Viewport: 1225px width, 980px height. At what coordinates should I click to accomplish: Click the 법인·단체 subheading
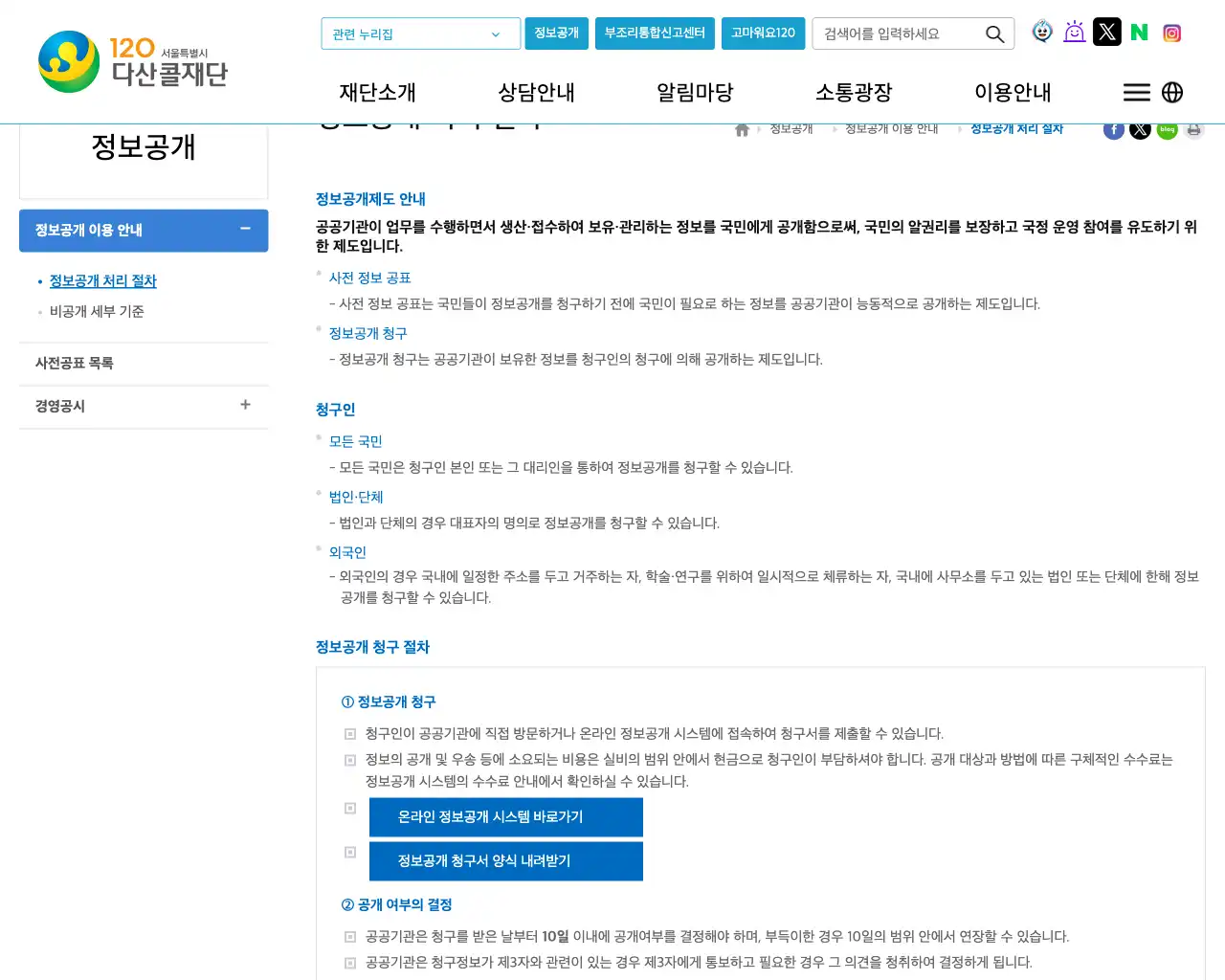[x=356, y=497]
